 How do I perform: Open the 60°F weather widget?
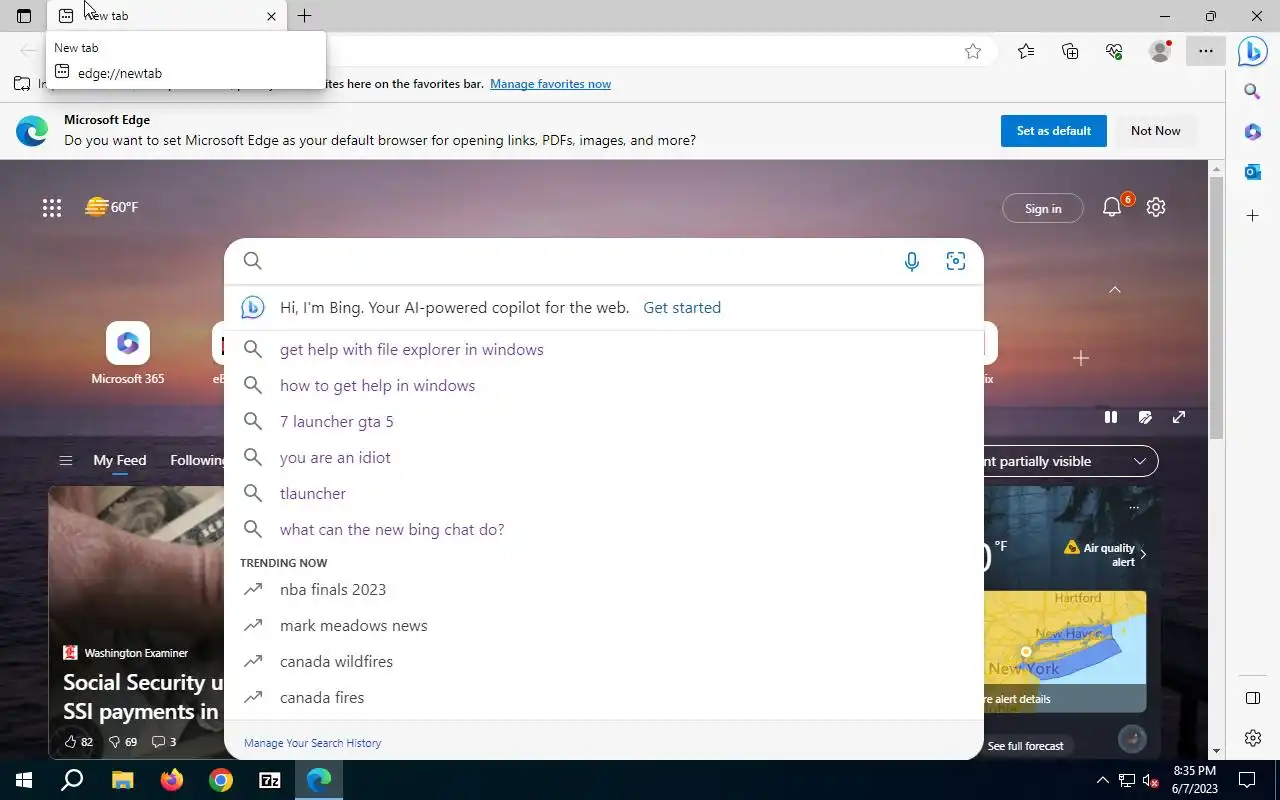112,207
